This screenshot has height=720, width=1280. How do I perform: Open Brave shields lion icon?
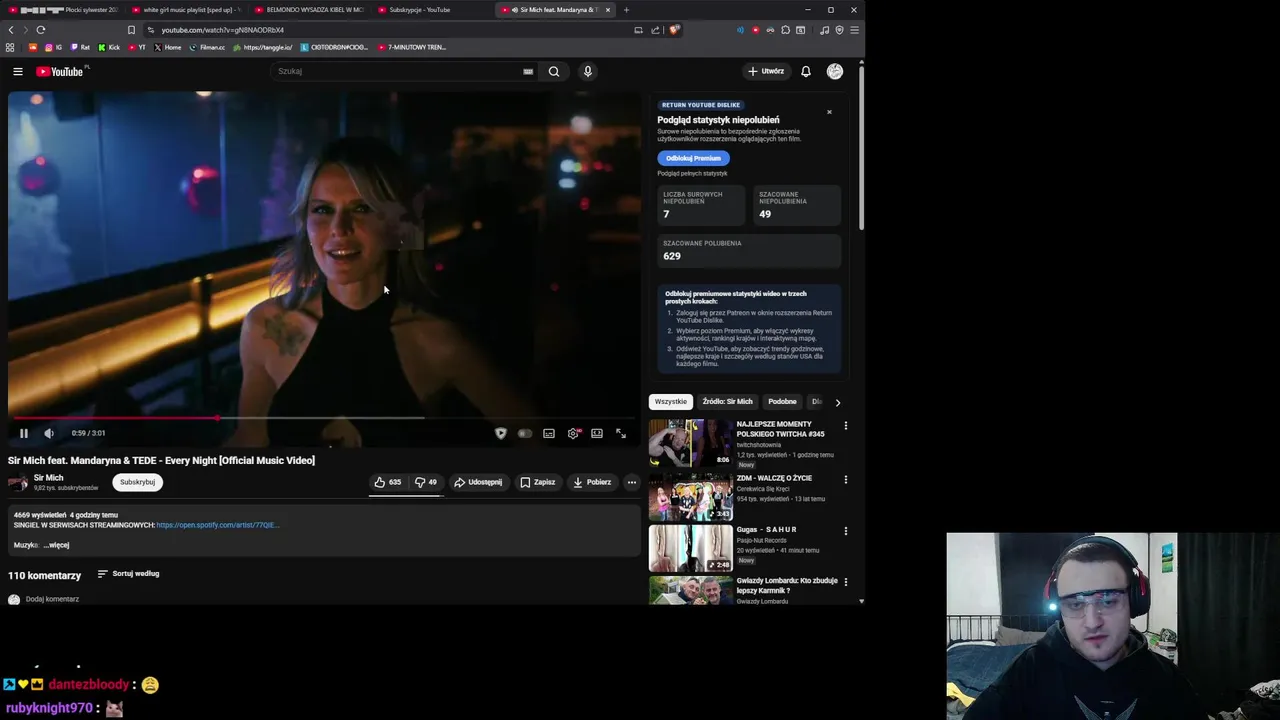pyautogui.click(x=674, y=30)
